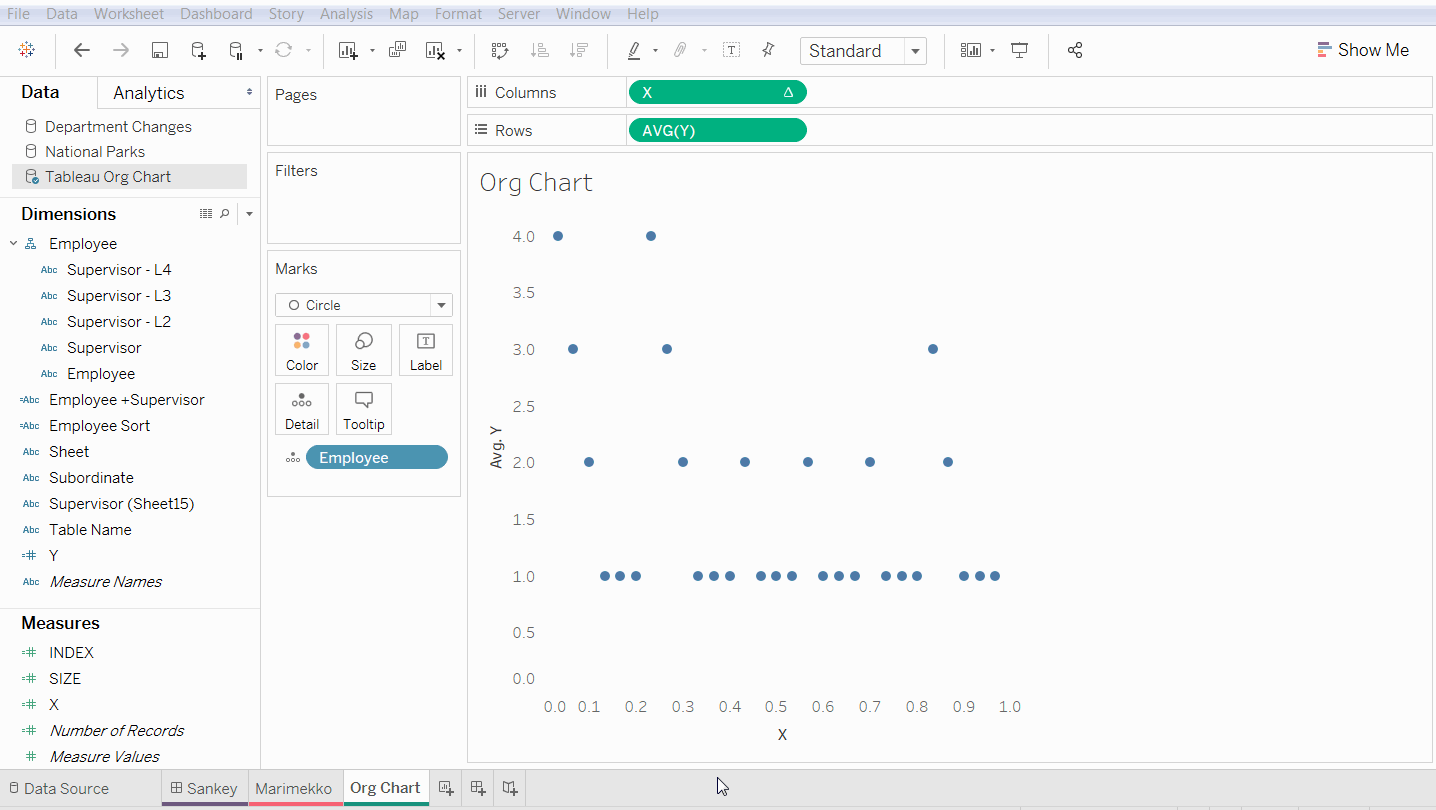Screen dimensions: 1436x810
Task: Select the Employee pill on the Marks card
Action: (377, 457)
